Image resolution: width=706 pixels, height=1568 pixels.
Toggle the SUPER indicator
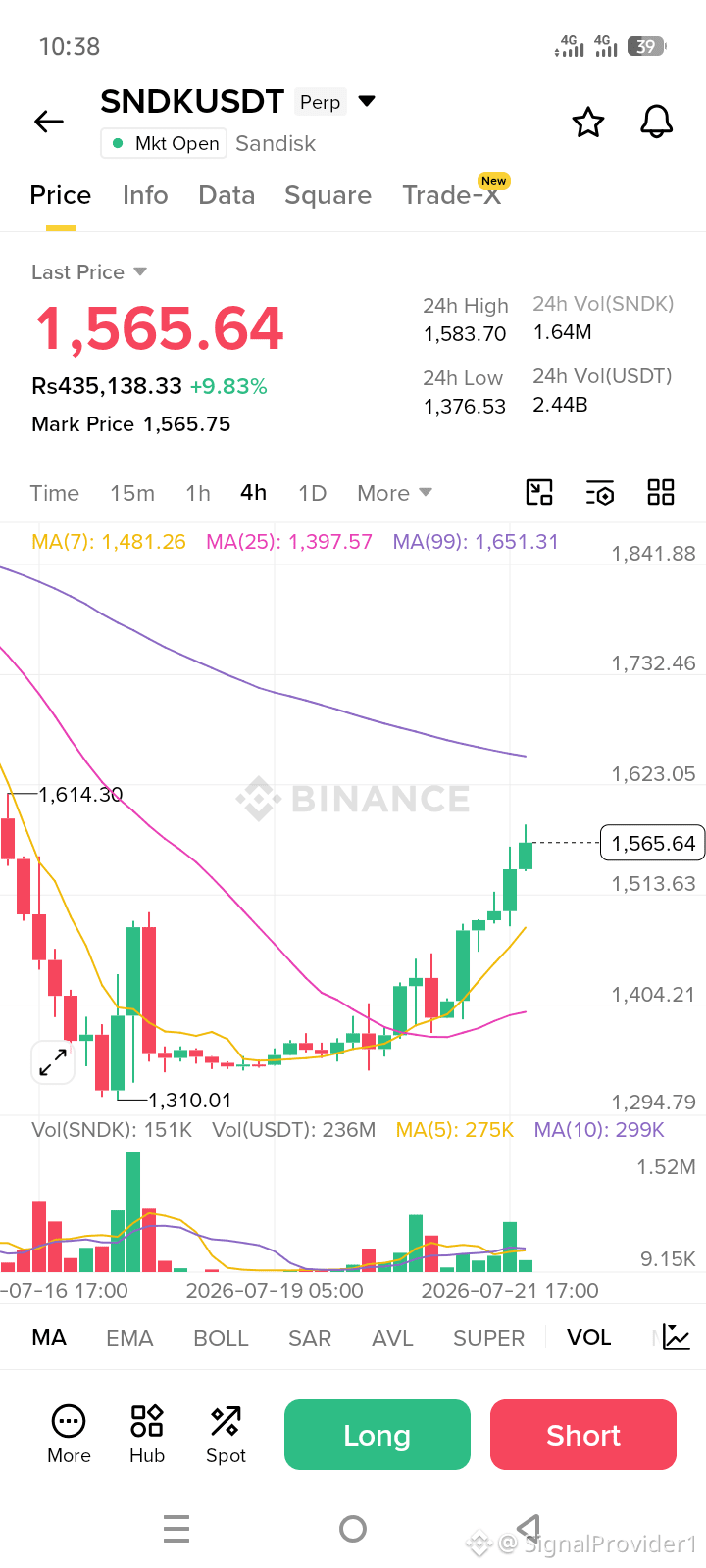[x=488, y=1338]
